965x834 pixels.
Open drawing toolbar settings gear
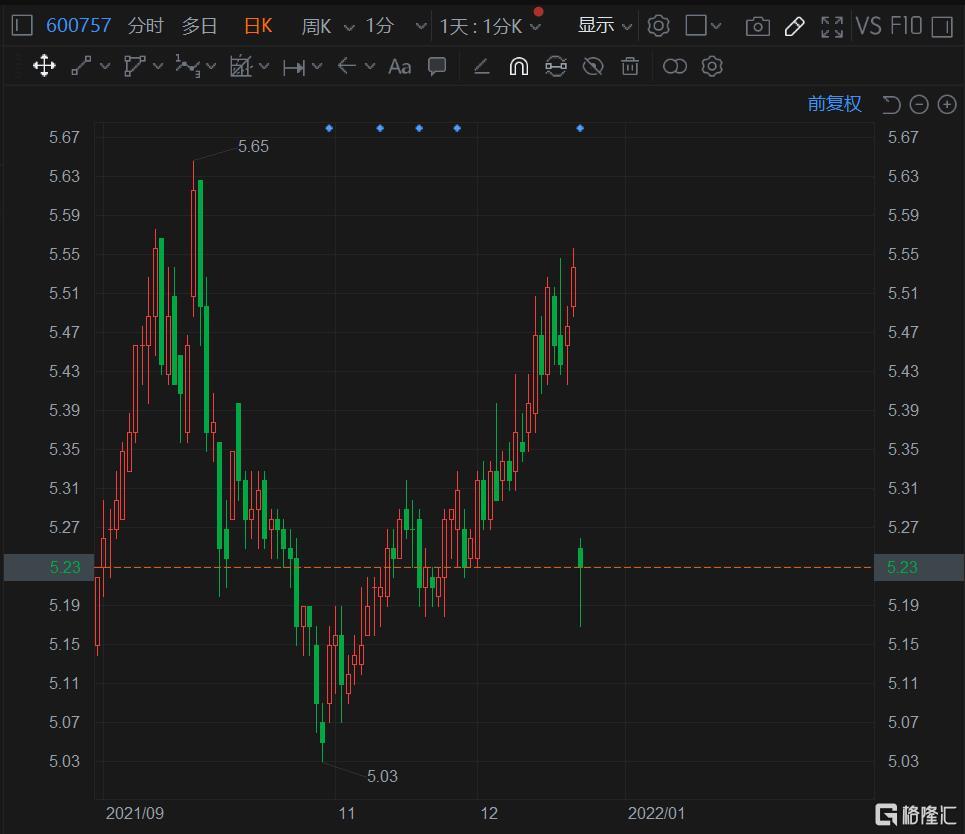tap(712, 66)
